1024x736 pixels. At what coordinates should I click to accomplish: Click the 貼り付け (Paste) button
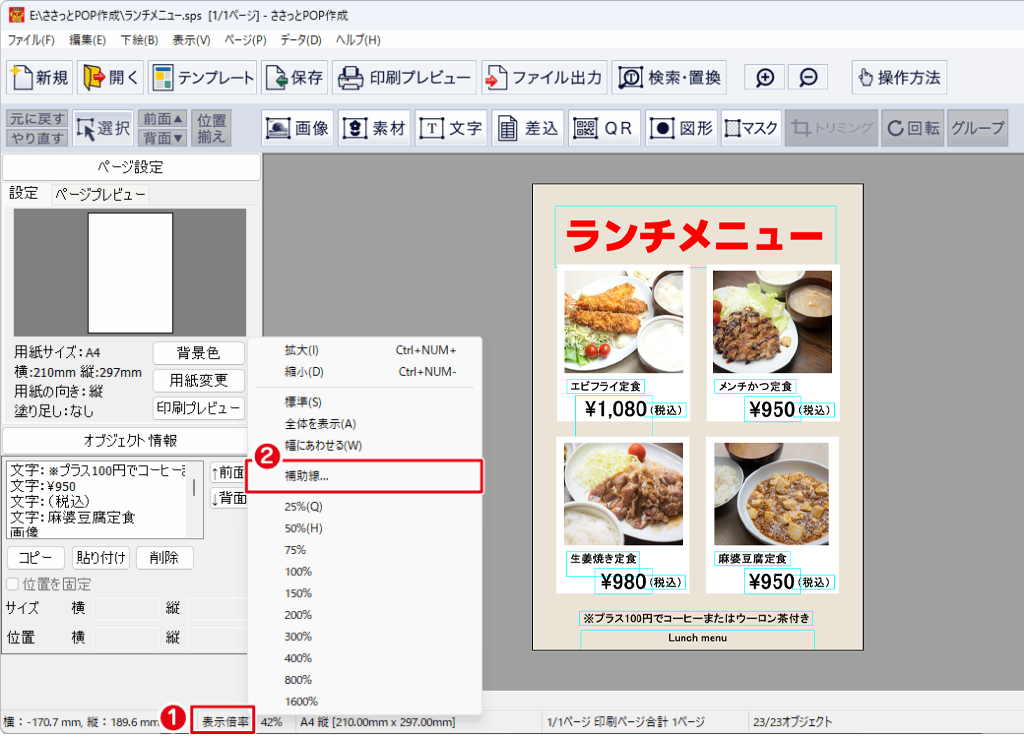100,558
